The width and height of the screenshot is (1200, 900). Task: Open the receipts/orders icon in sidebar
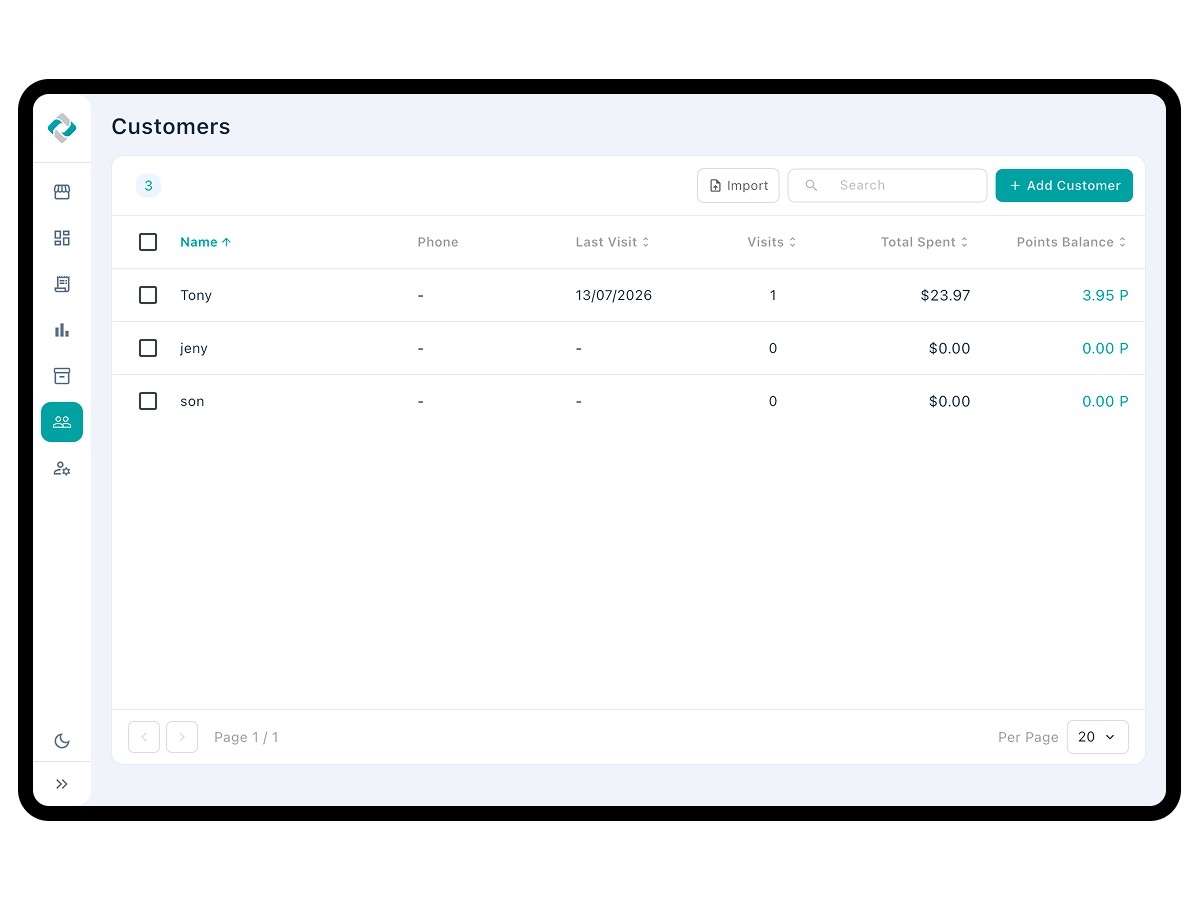tap(62, 284)
